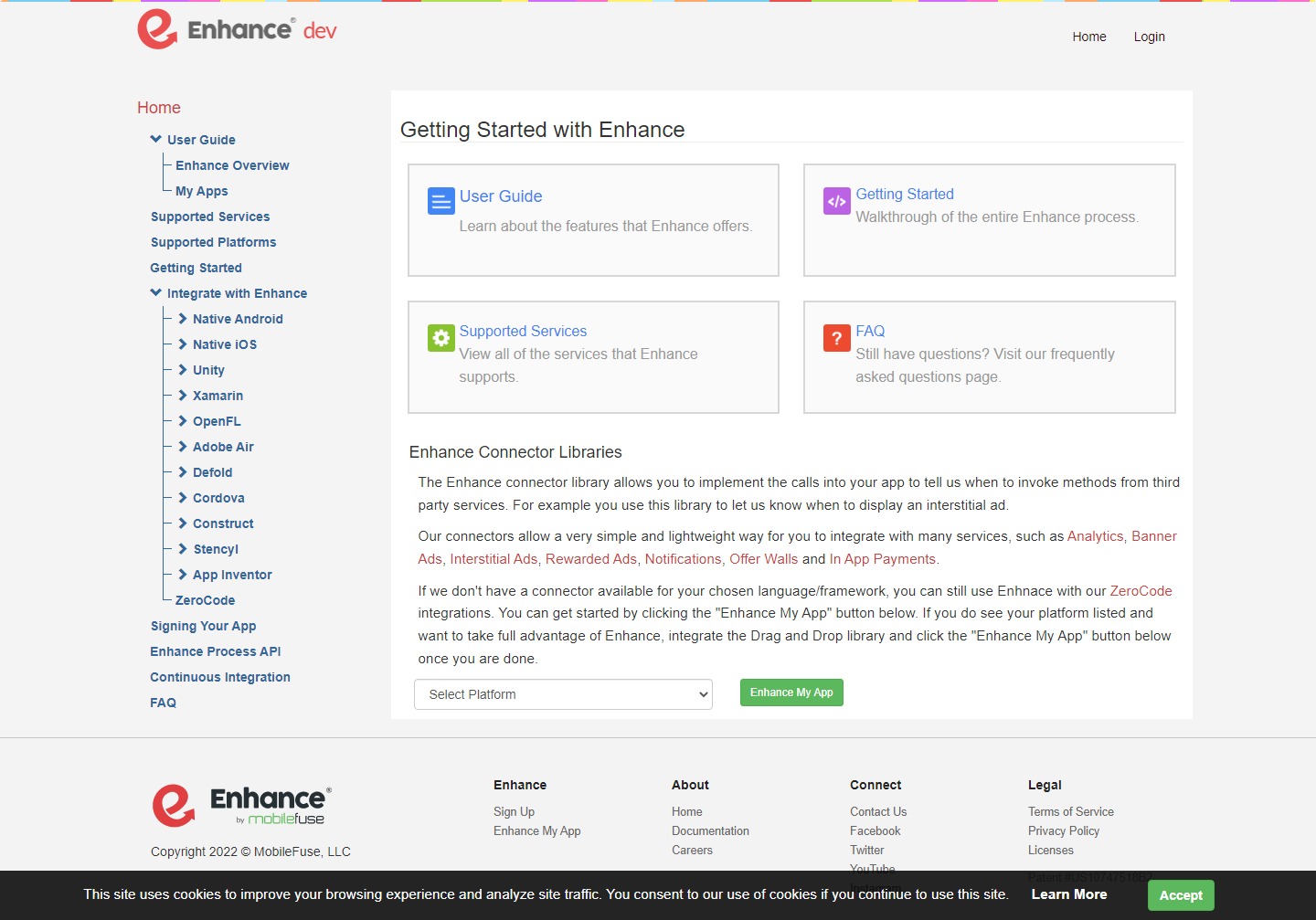This screenshot has width=1316, height=920.
Task: Click the Enhance by MobileFuse footer logo
Action: [x=241, y=805]
